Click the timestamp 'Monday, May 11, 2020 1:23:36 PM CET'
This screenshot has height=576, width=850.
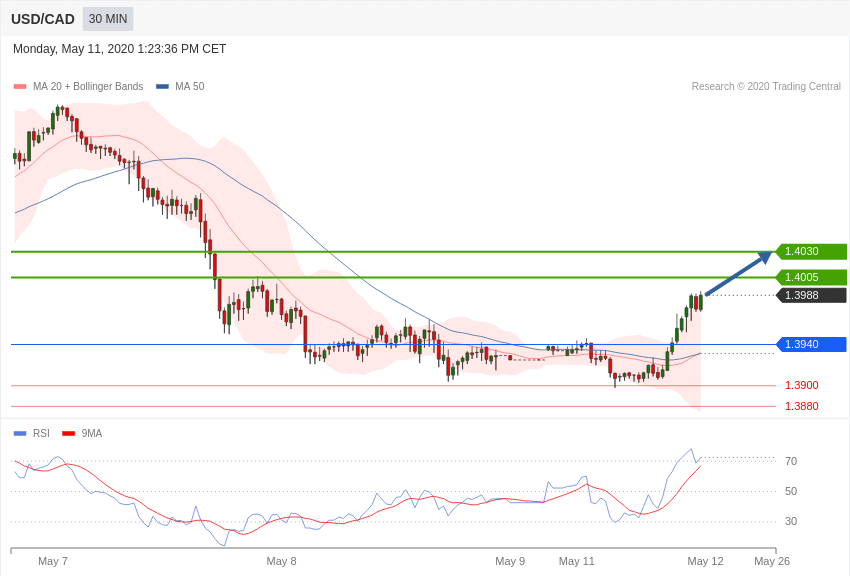coord(119,49)
